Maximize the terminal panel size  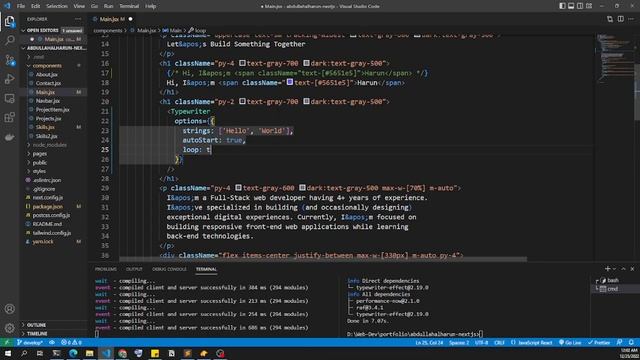[x=623, y=269]
